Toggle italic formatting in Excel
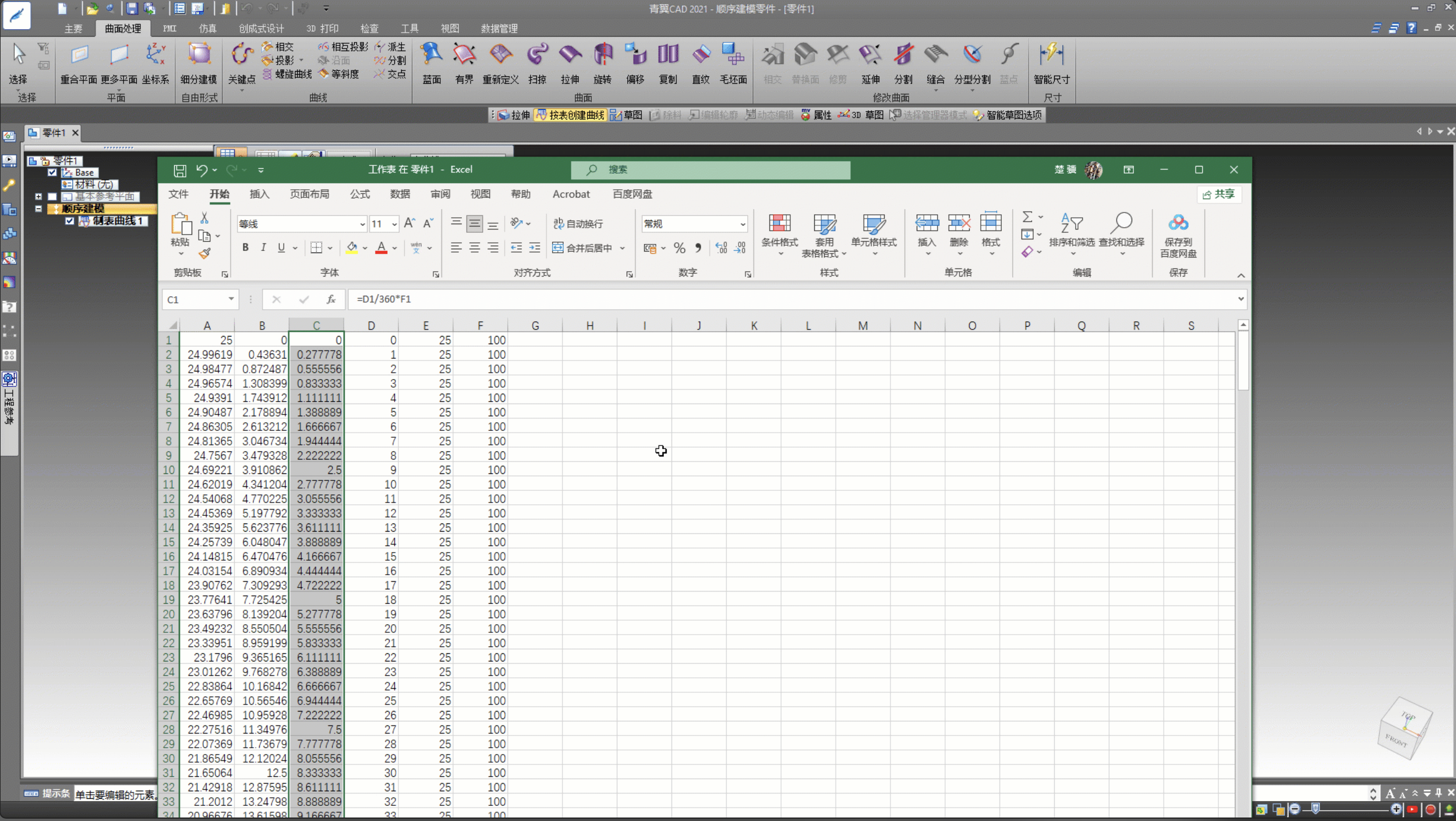This screenshot has height=821, width=1456. coord(263,247)
